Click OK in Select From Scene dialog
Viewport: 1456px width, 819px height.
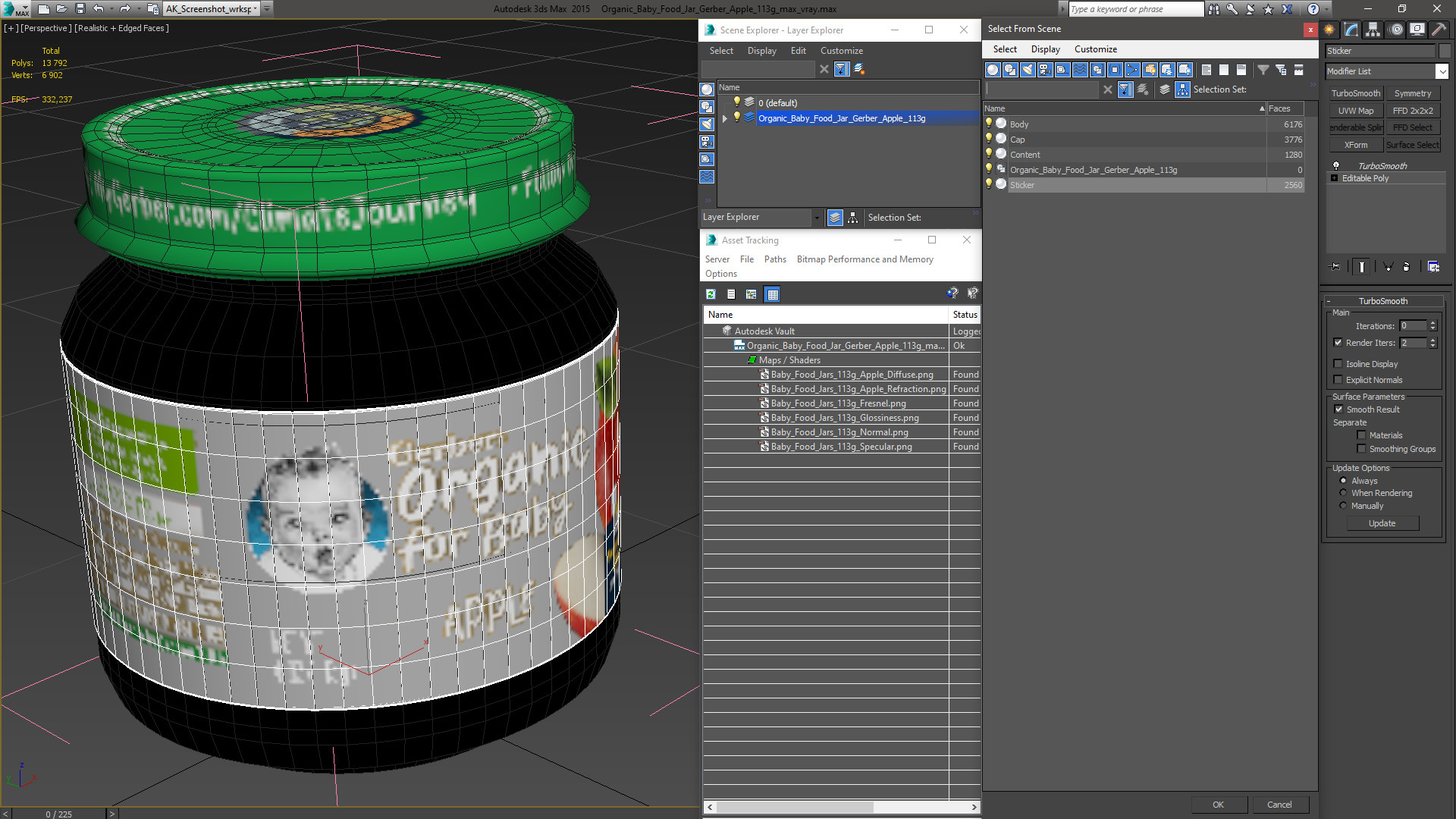[x=1218, y=805]
